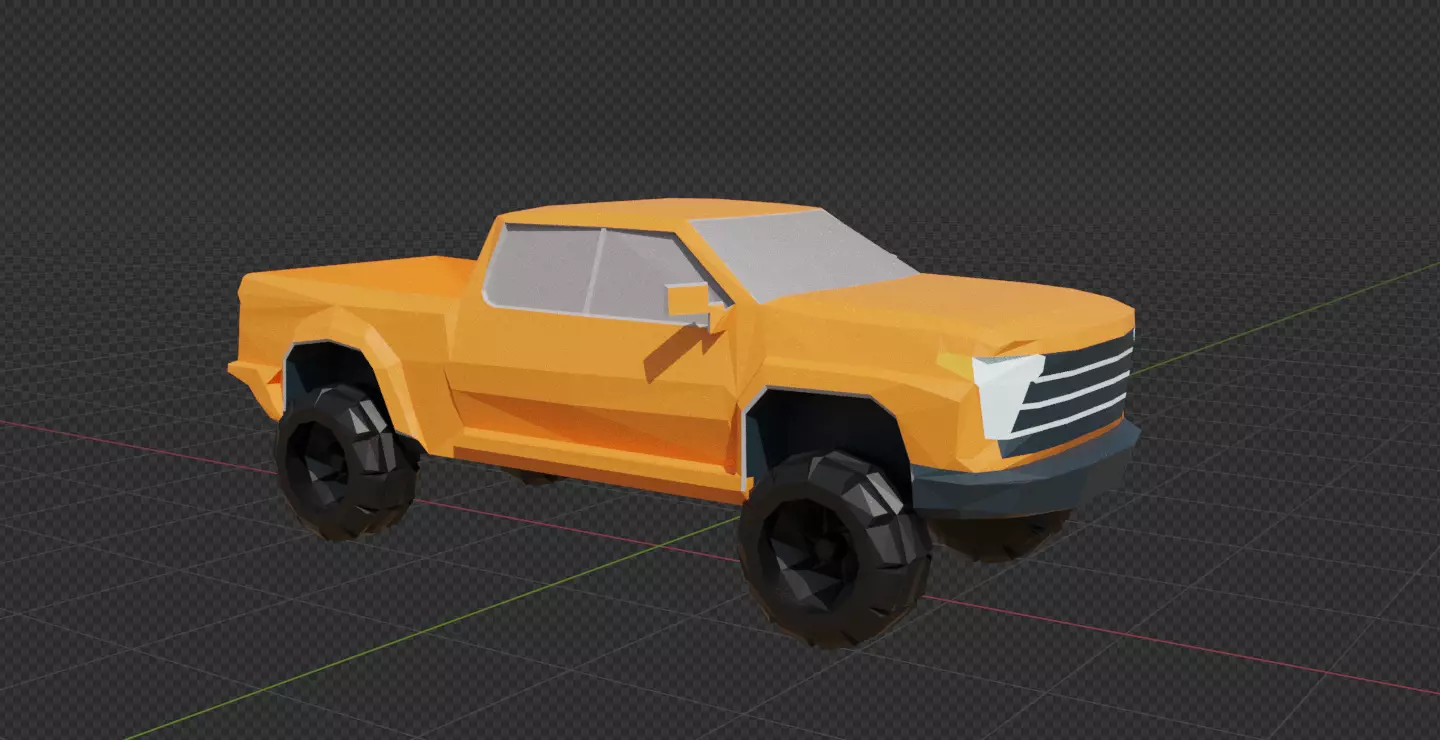Click the rear side door window
Image resolution: width=1440 pixels, height=740 pixels.
[542, 267]
